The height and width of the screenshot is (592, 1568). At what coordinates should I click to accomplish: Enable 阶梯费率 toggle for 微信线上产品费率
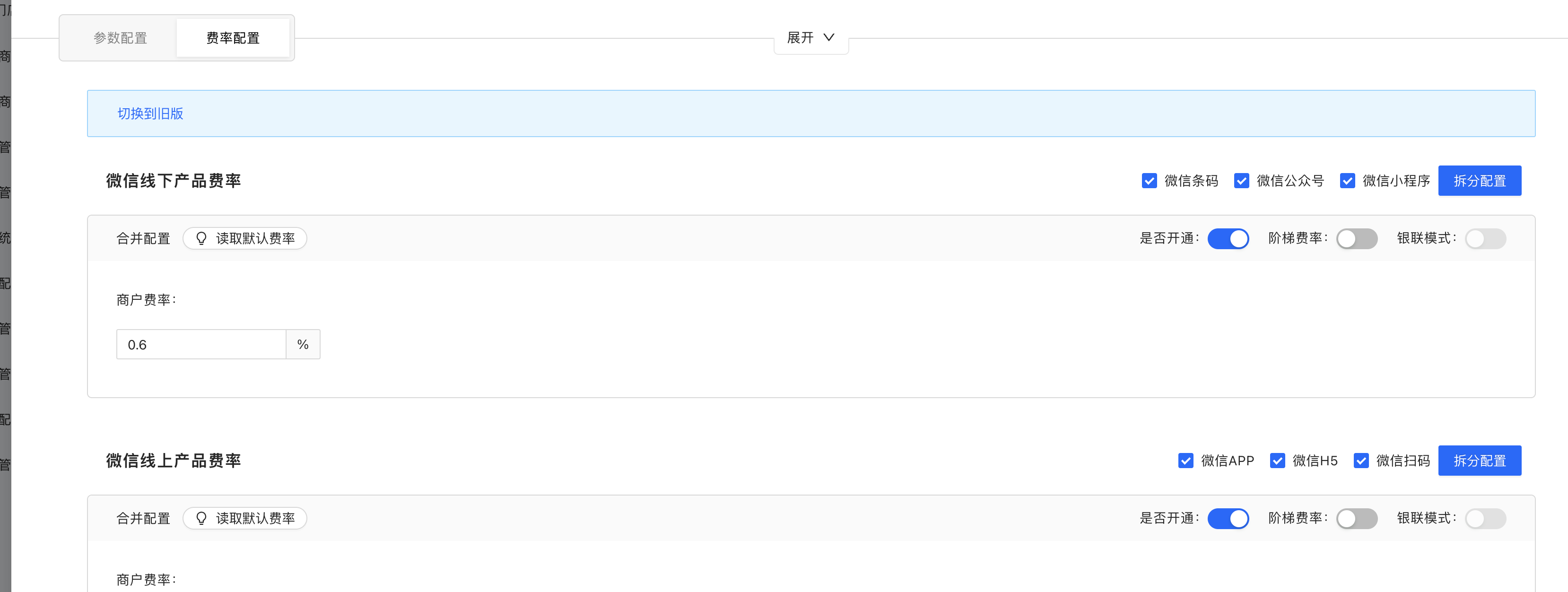[1356, 518]
